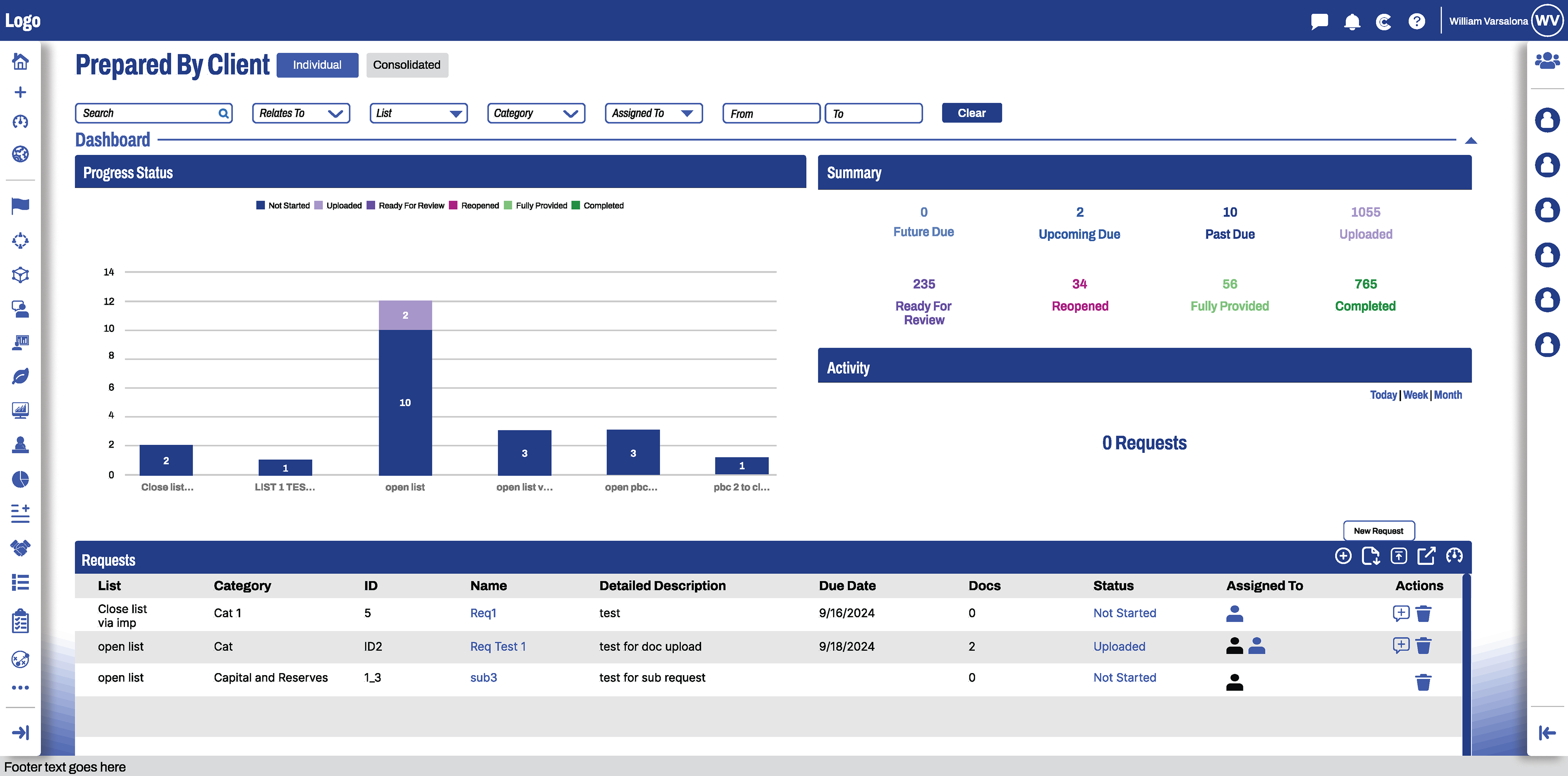Open chat messages icon in header
This screenshot has height=776, width=1568.
[x=1319, y=21]
